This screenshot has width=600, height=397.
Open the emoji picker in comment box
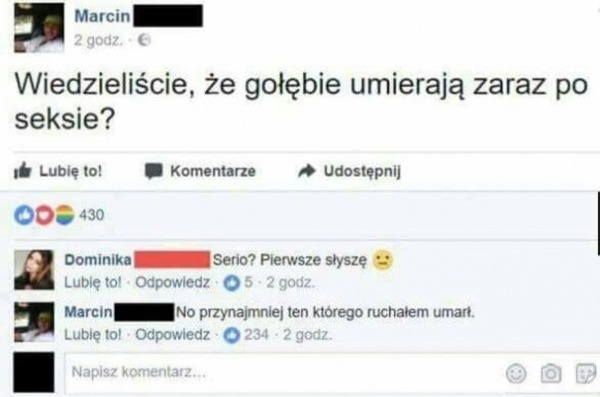[516, 373]
